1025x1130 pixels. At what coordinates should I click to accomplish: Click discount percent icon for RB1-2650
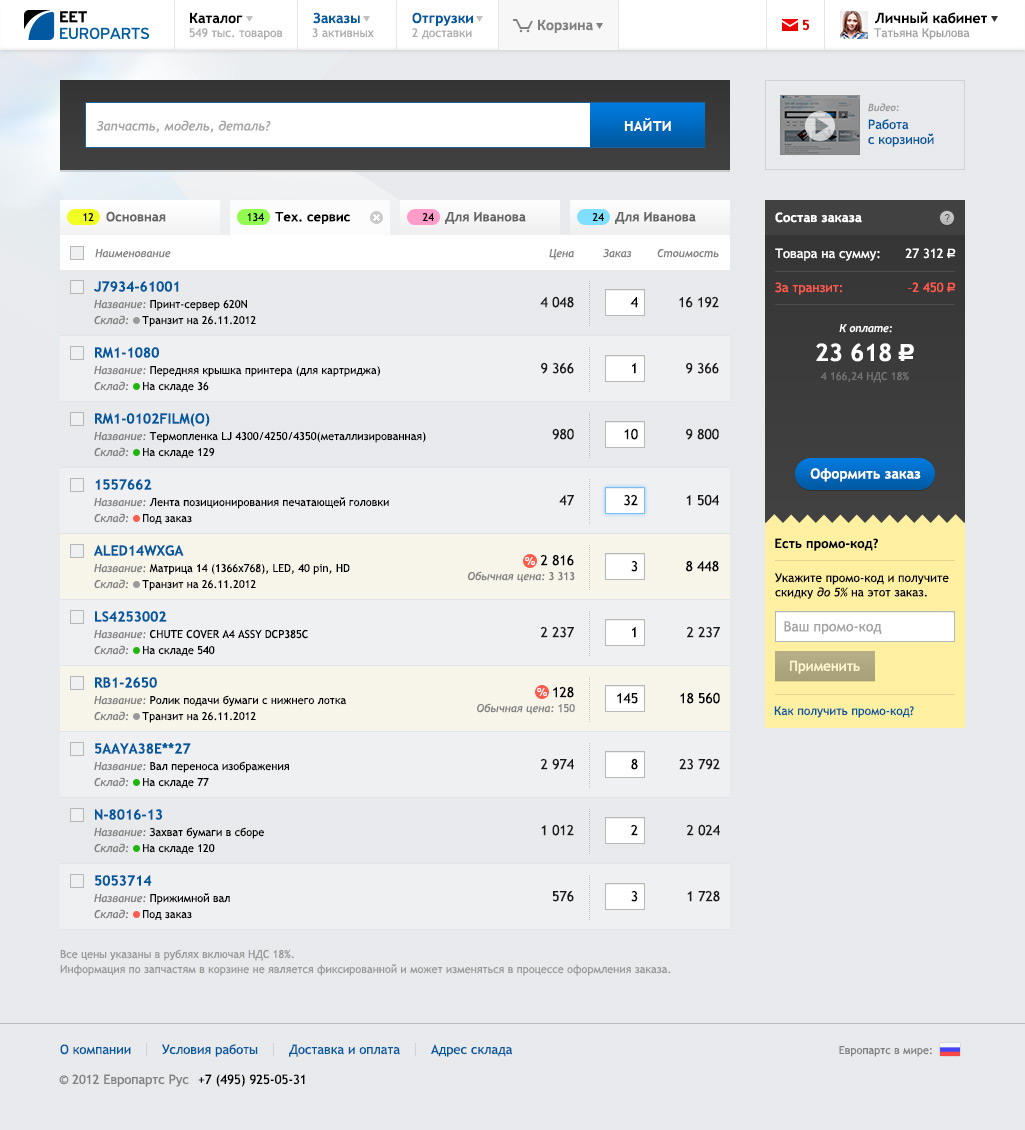(542, 692)
